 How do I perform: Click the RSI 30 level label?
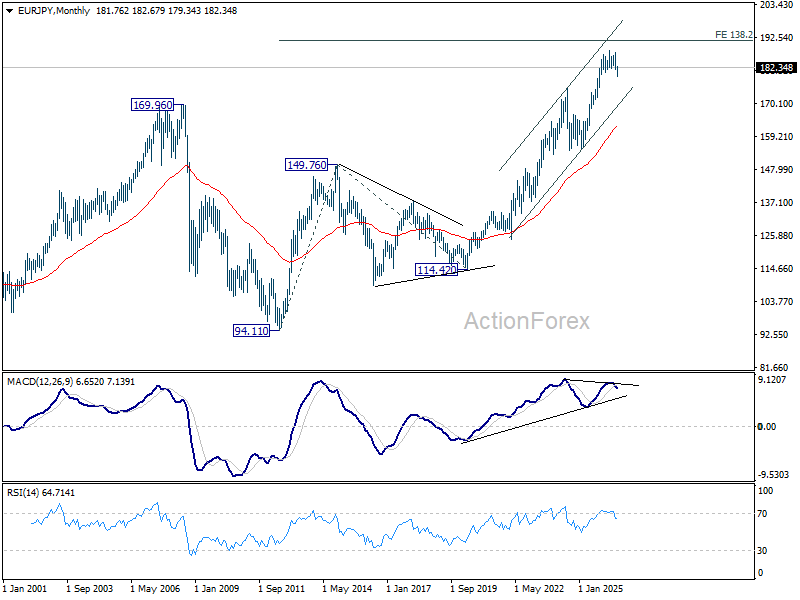click(762, 551)
